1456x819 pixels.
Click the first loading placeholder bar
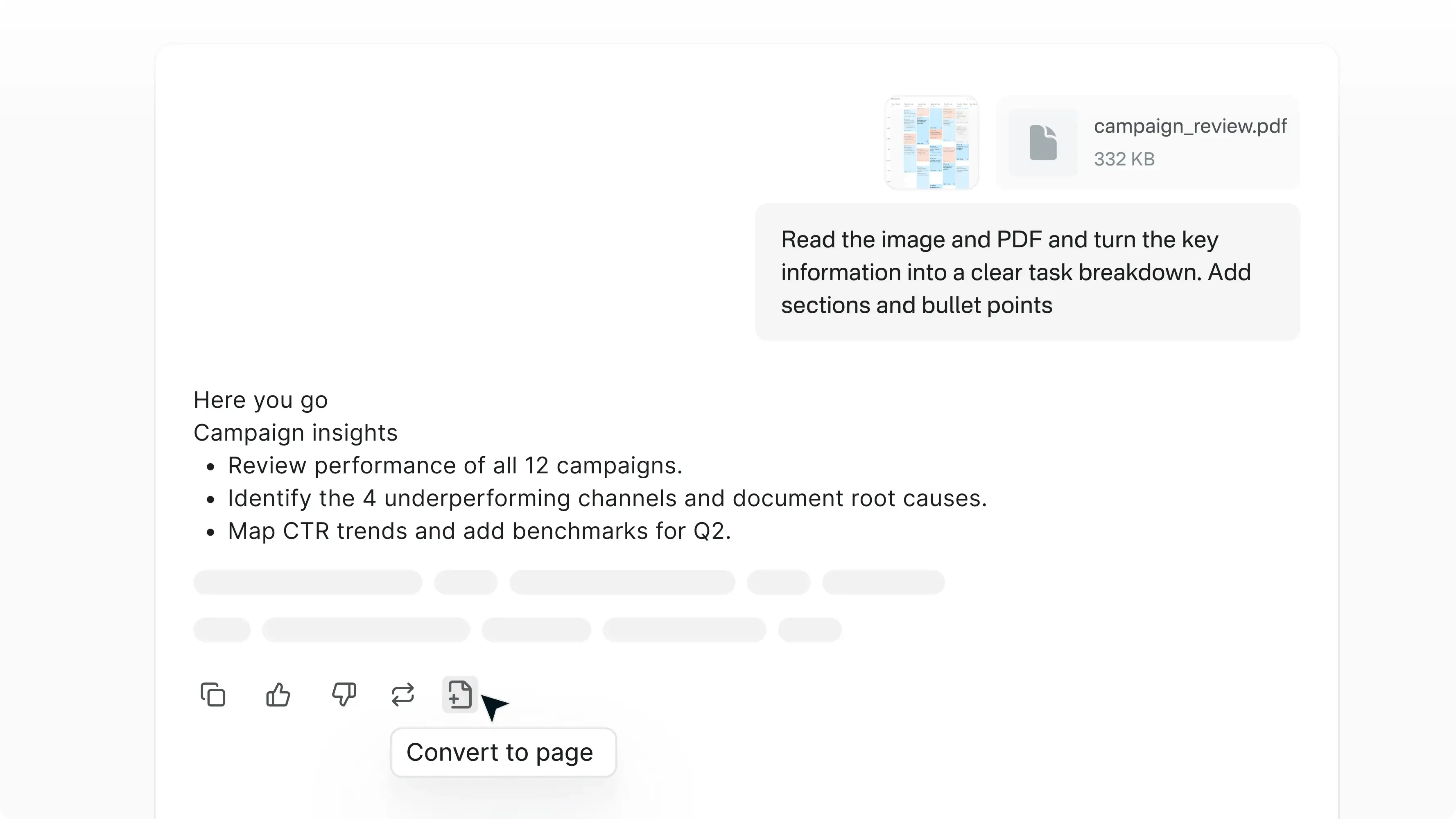[307, 582]
